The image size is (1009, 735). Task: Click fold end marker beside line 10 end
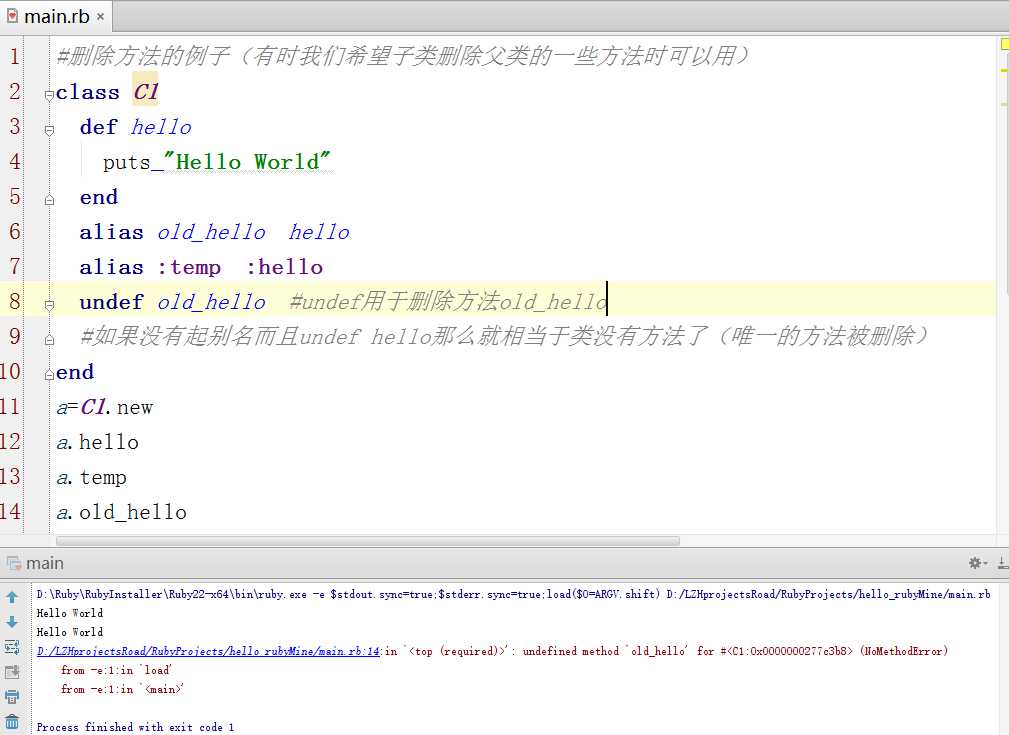50,375
